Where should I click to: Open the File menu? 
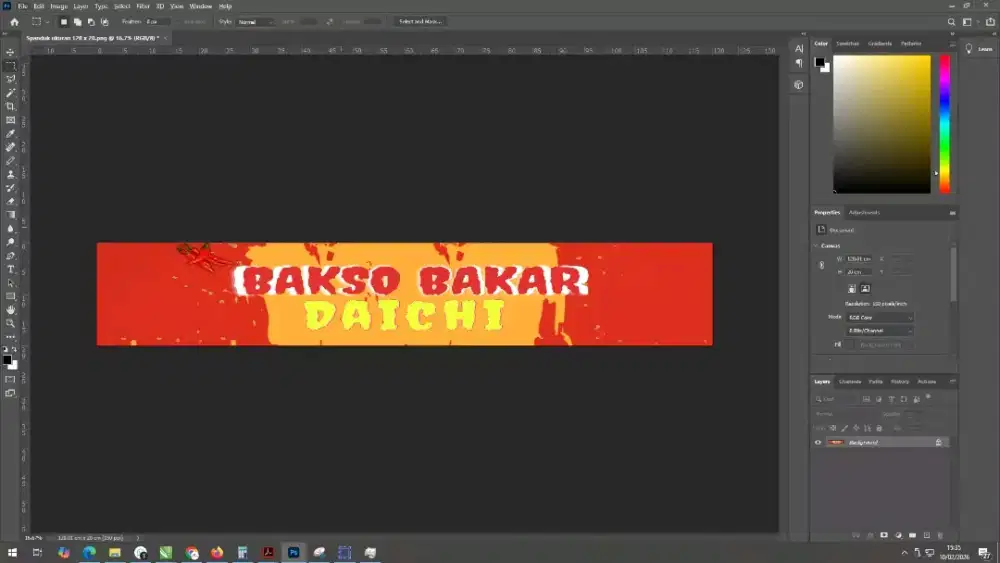click(x=22, y=6)
